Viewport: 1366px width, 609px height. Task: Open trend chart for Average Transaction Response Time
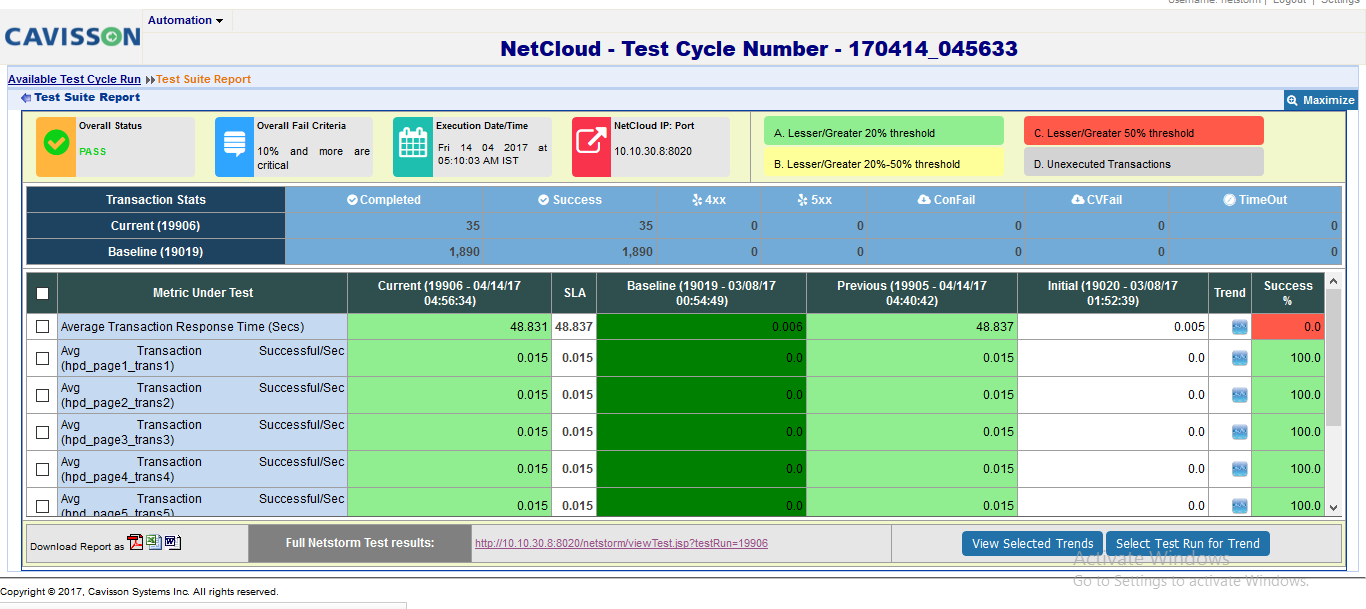click(1240, 327)
